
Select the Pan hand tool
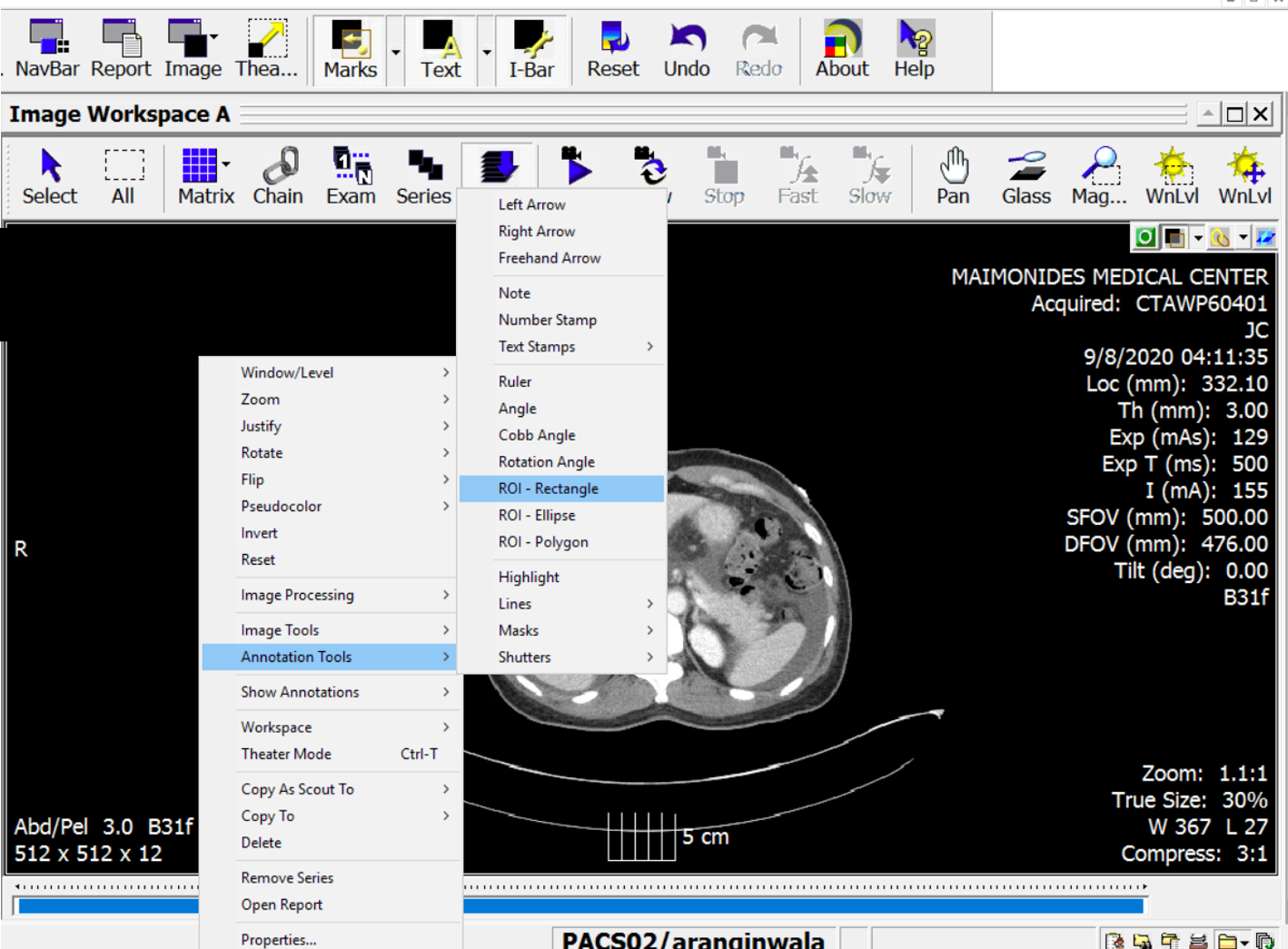tap(954, 177)
